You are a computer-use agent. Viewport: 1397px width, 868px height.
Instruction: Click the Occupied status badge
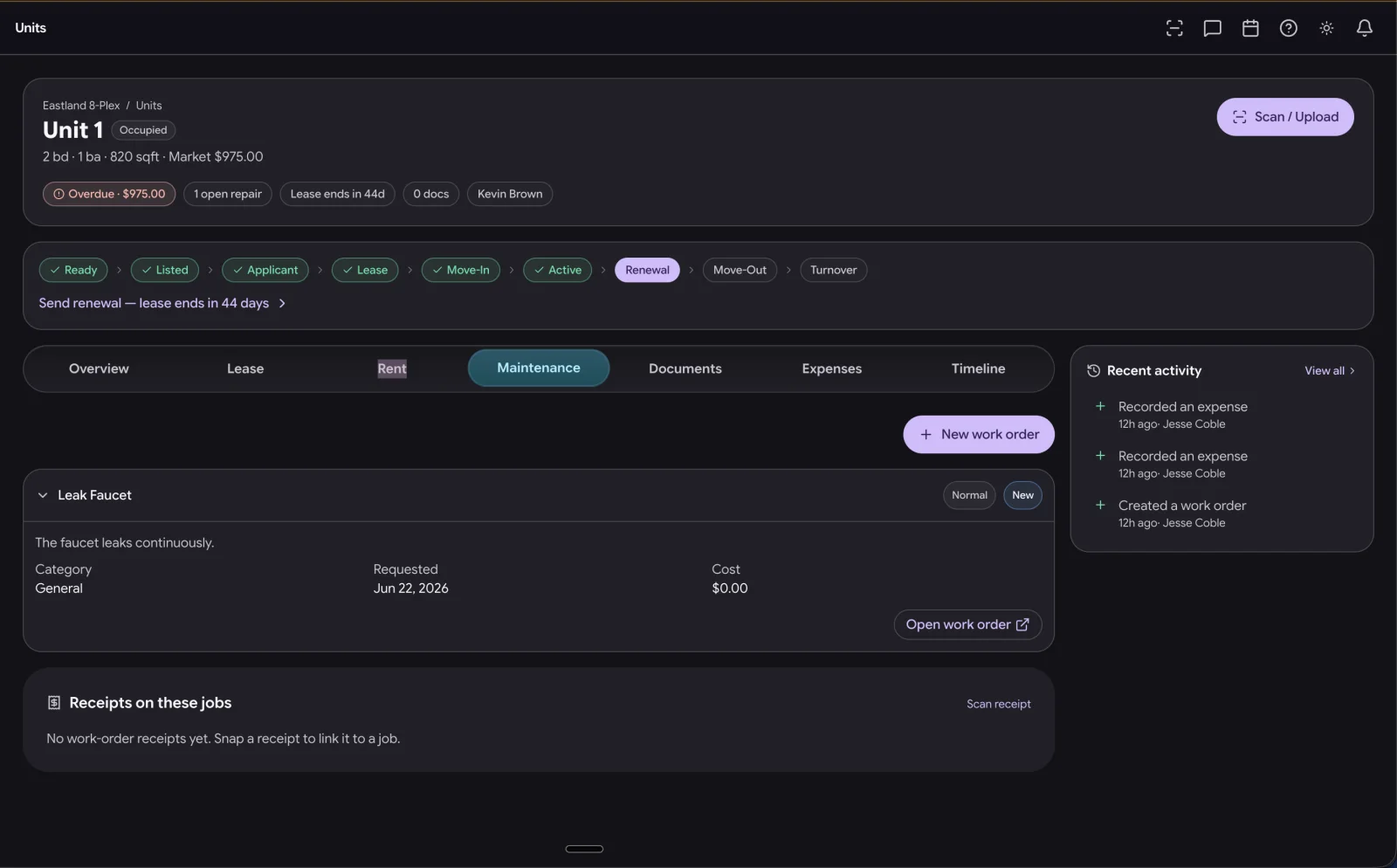(x=143, y=130)
